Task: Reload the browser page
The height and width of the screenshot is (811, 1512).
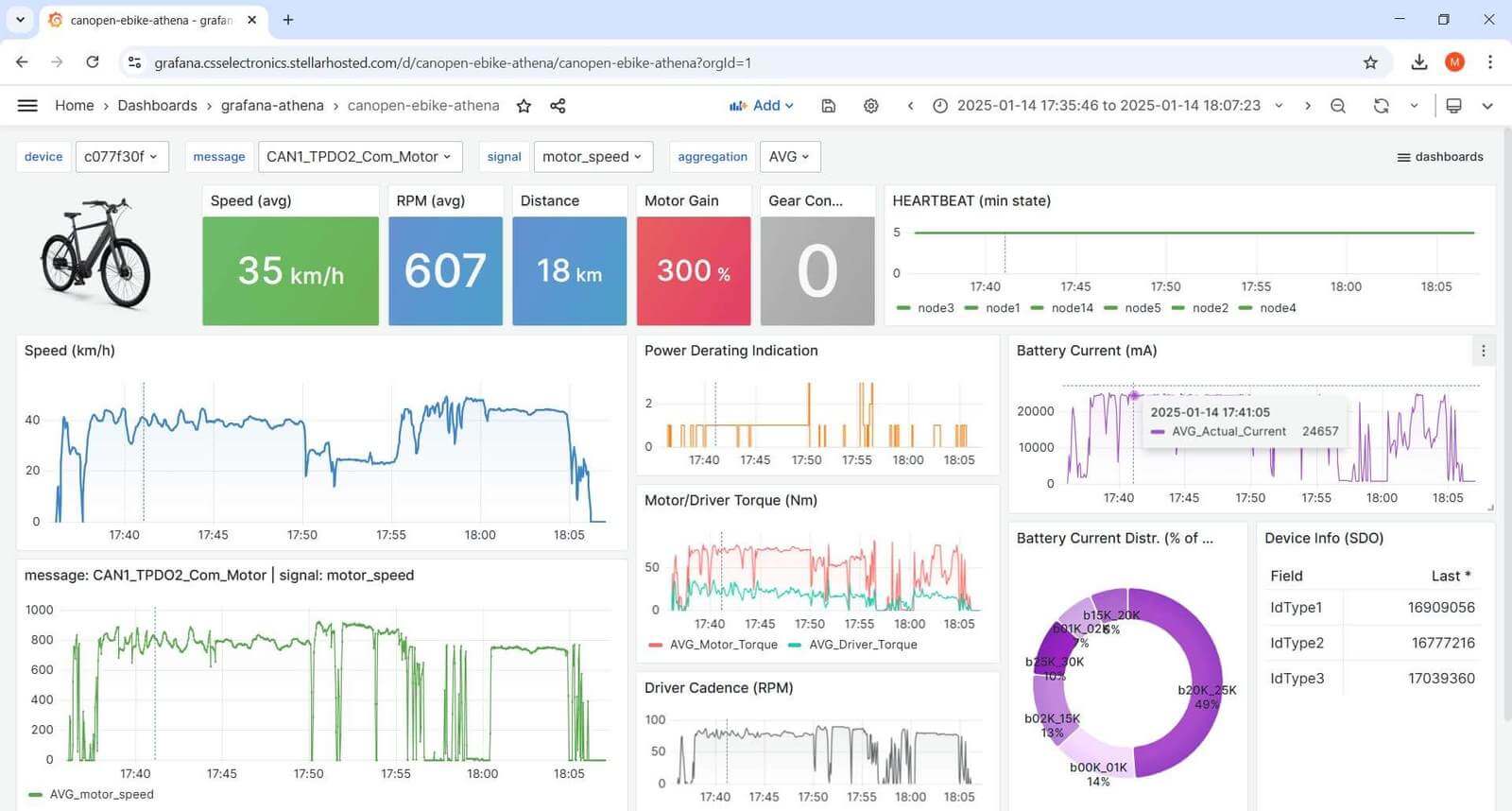Action: click(x=93, y=62)
